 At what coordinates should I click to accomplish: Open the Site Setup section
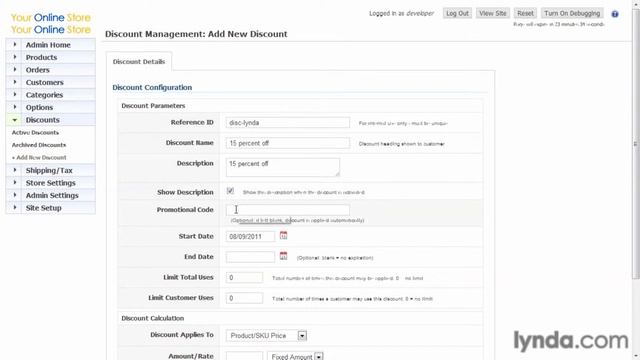coord(43,208)
